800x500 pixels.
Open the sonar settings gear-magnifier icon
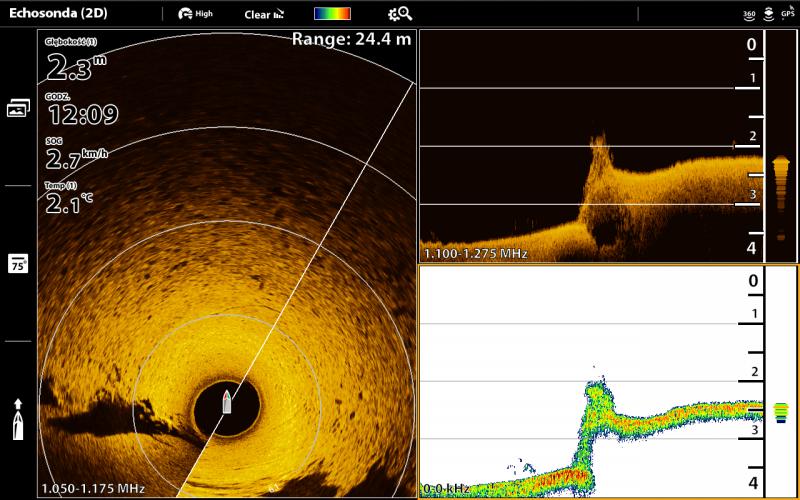[400, 14]
